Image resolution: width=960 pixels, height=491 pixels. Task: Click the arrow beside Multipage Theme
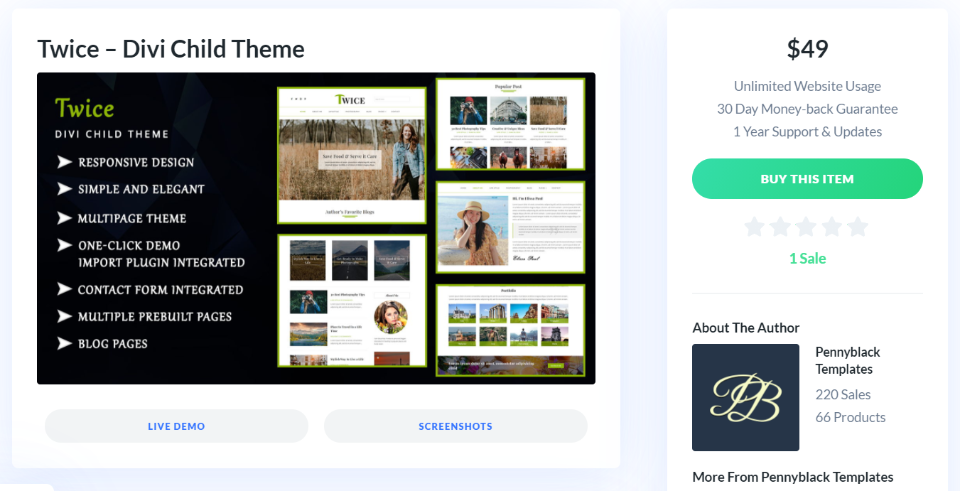[x=64, y=217]
